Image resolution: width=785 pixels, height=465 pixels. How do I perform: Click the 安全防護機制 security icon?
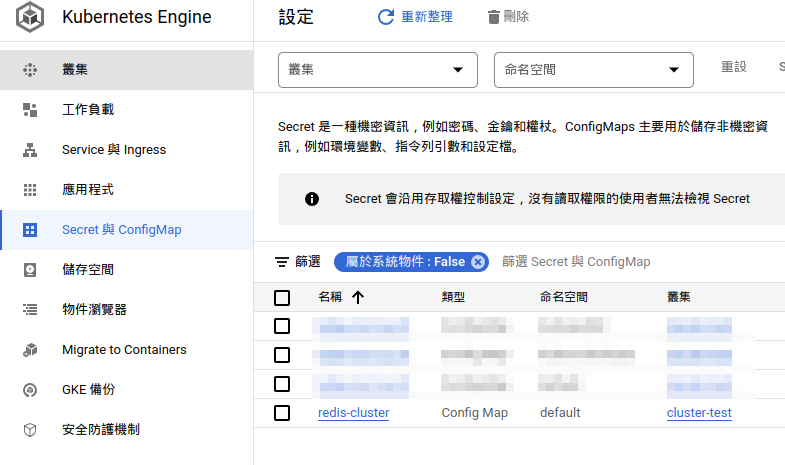click(x=30, y=429)
